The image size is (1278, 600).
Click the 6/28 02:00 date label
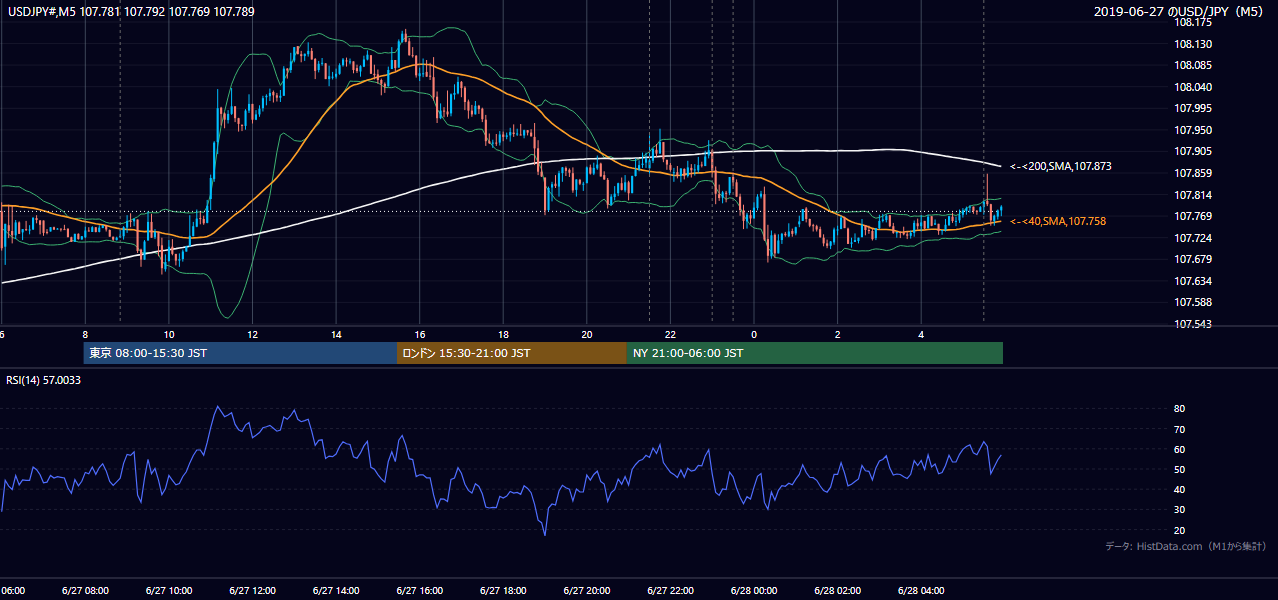pos(837,590)
